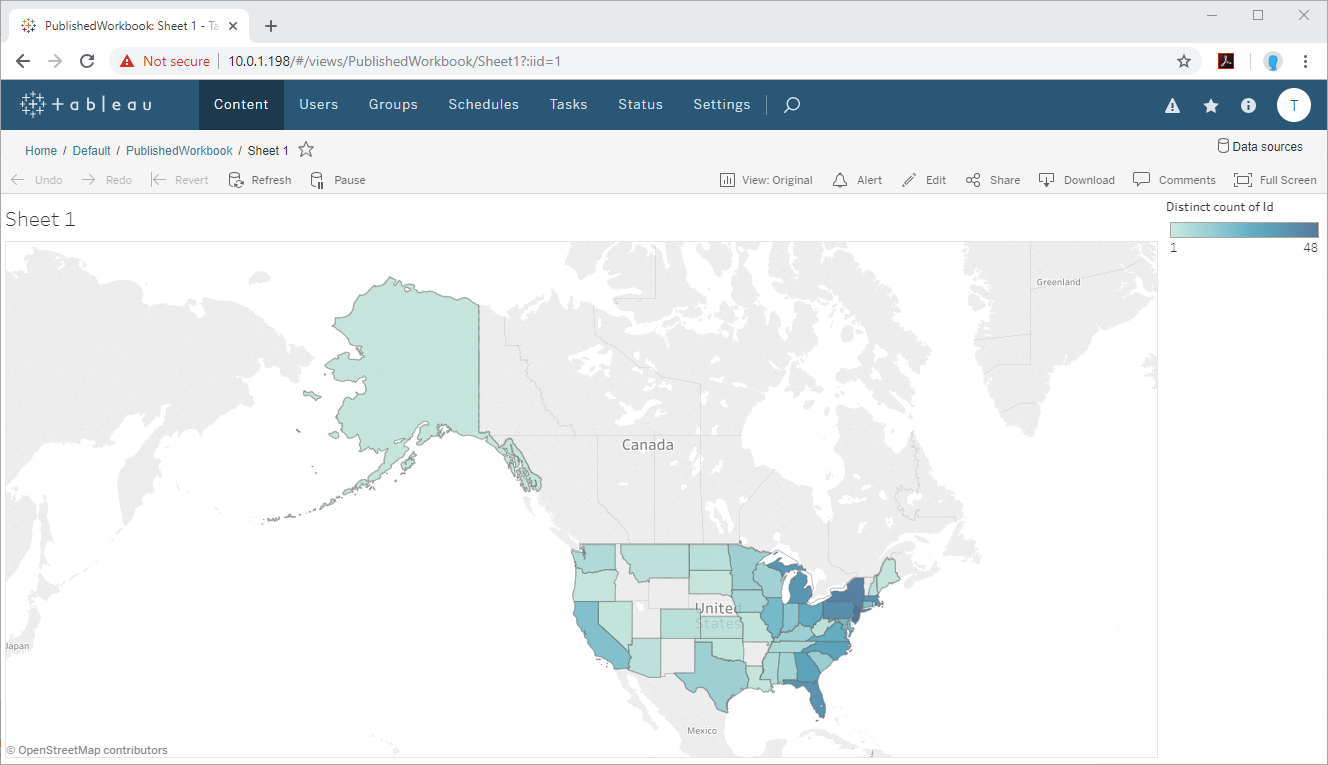Viewport: 1328px width, 765px height.
Task: Favorite Sheet 1 using breadcrumb star
Action: 306,150
